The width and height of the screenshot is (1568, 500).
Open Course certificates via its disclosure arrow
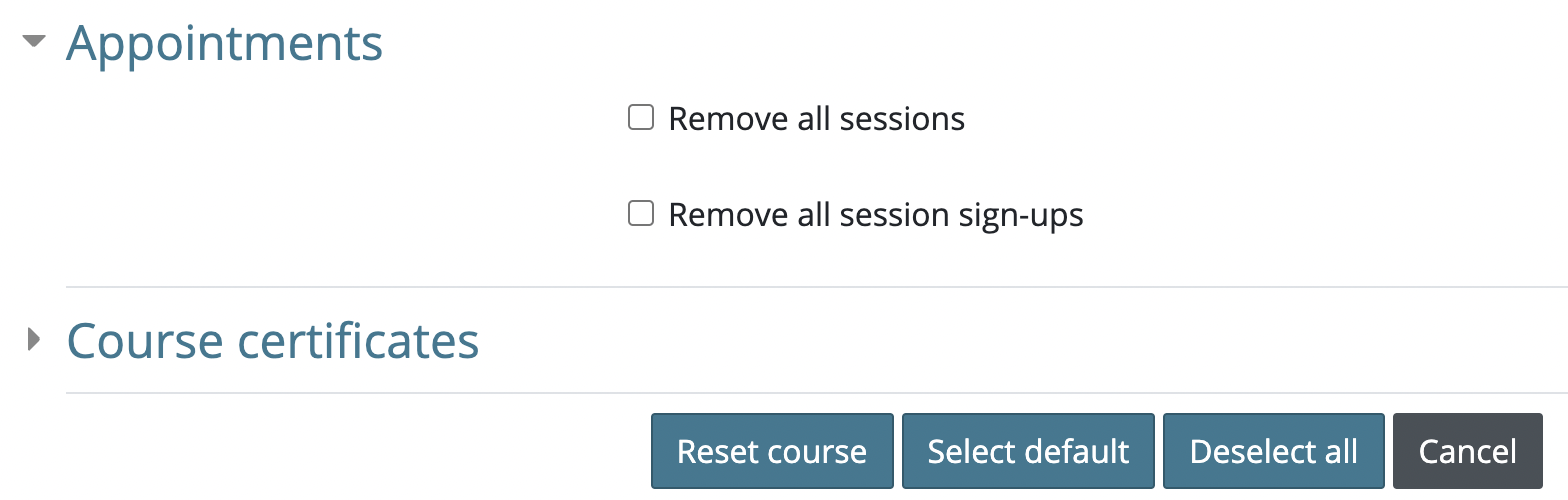35,340
